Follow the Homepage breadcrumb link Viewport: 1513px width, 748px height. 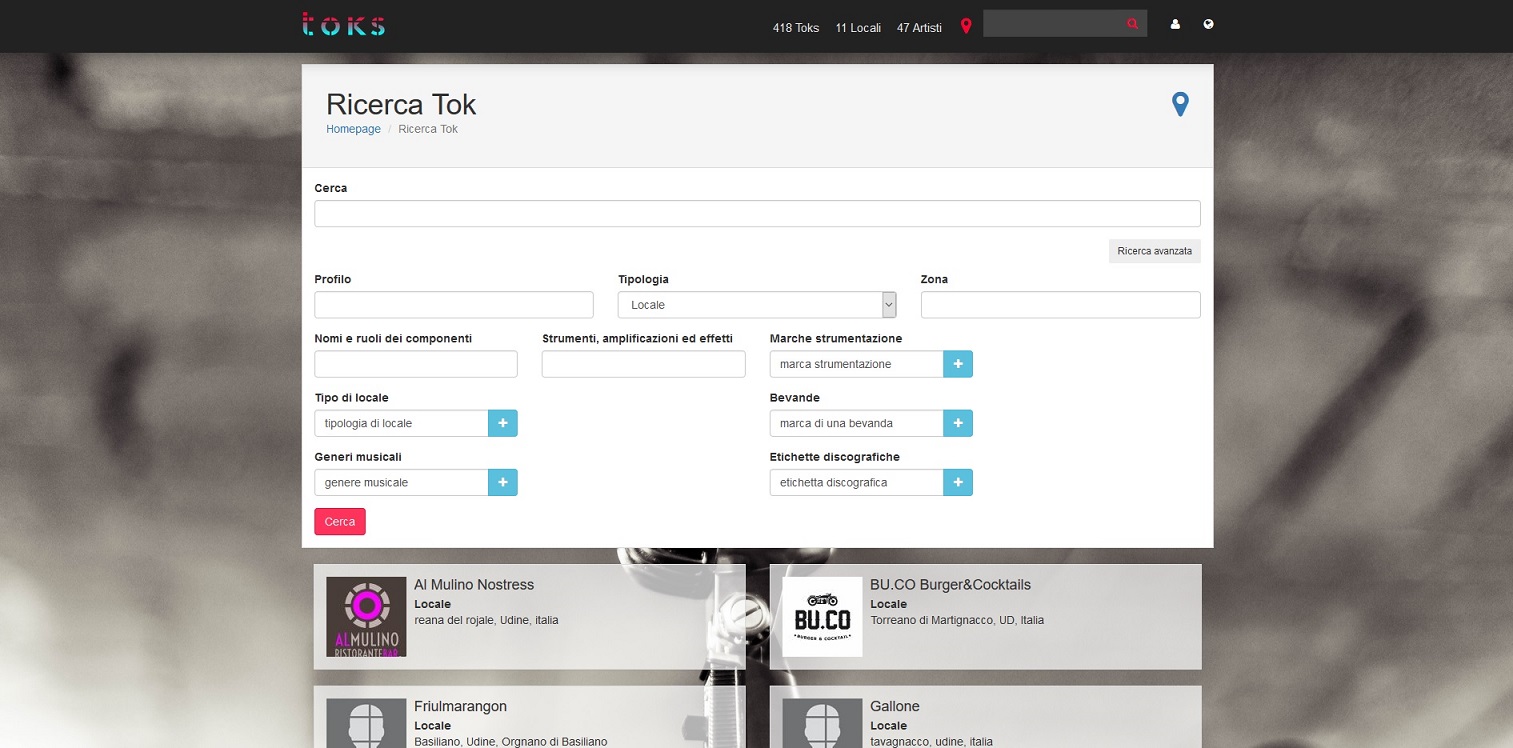pyautogui.click(x=353, y=129)
